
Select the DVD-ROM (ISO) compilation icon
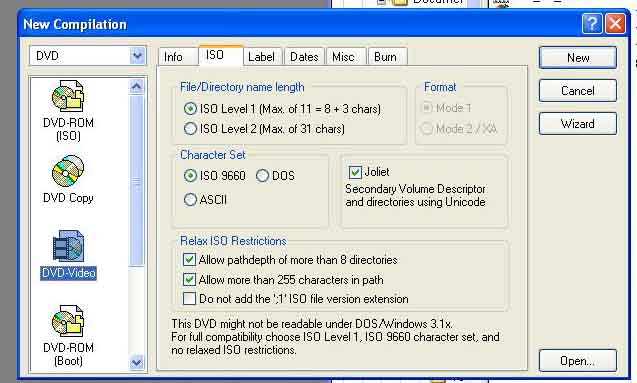click(68, 96)
